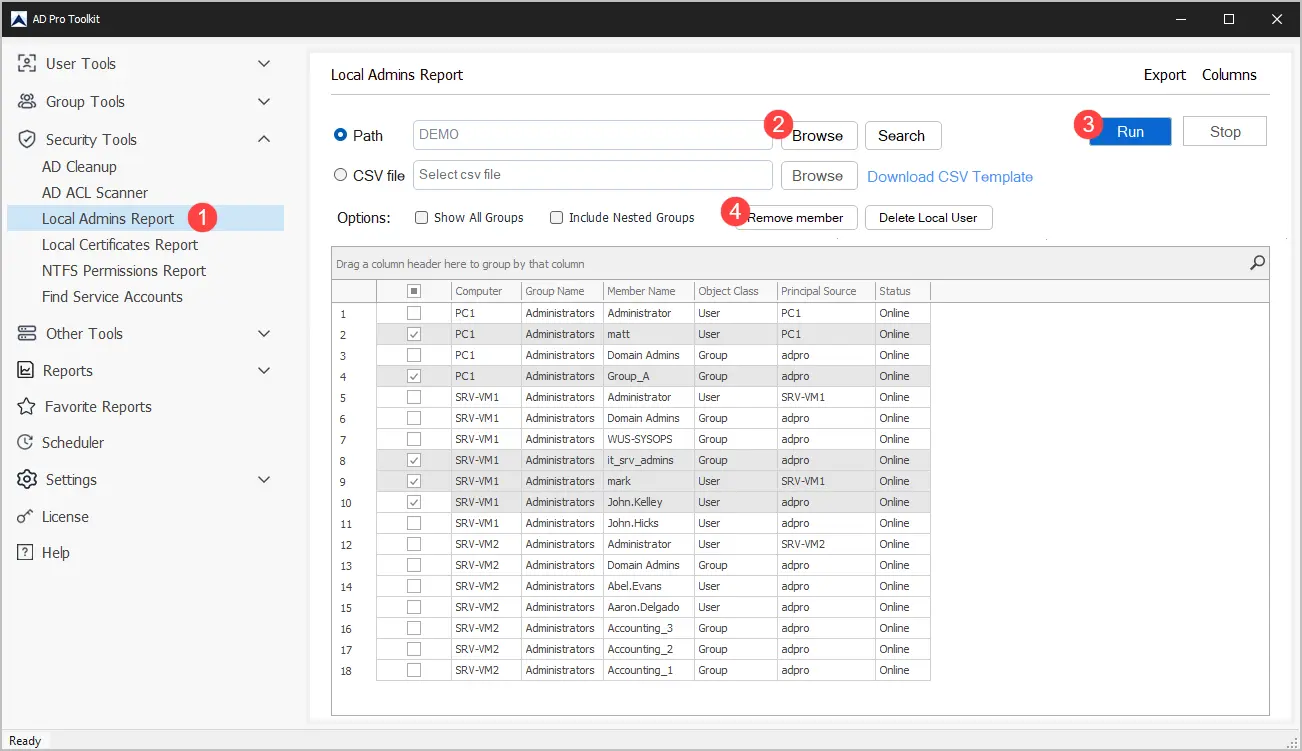The width and height of the screenshot is (1302, 751).
Task: Collapse the Security Tools chevron
Action: [x=264, y=139]
